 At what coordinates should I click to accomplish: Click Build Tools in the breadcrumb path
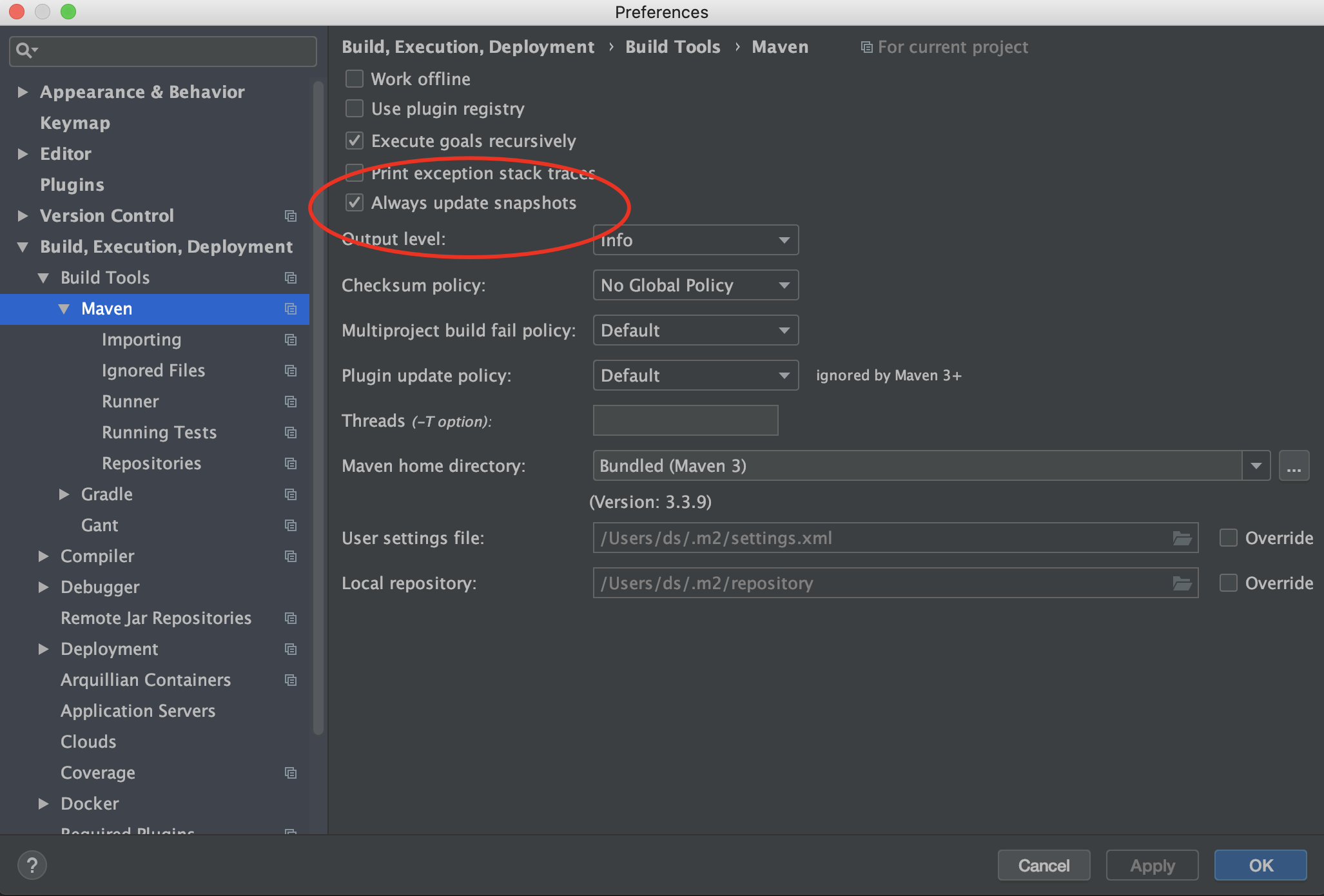tap(672, 46)
